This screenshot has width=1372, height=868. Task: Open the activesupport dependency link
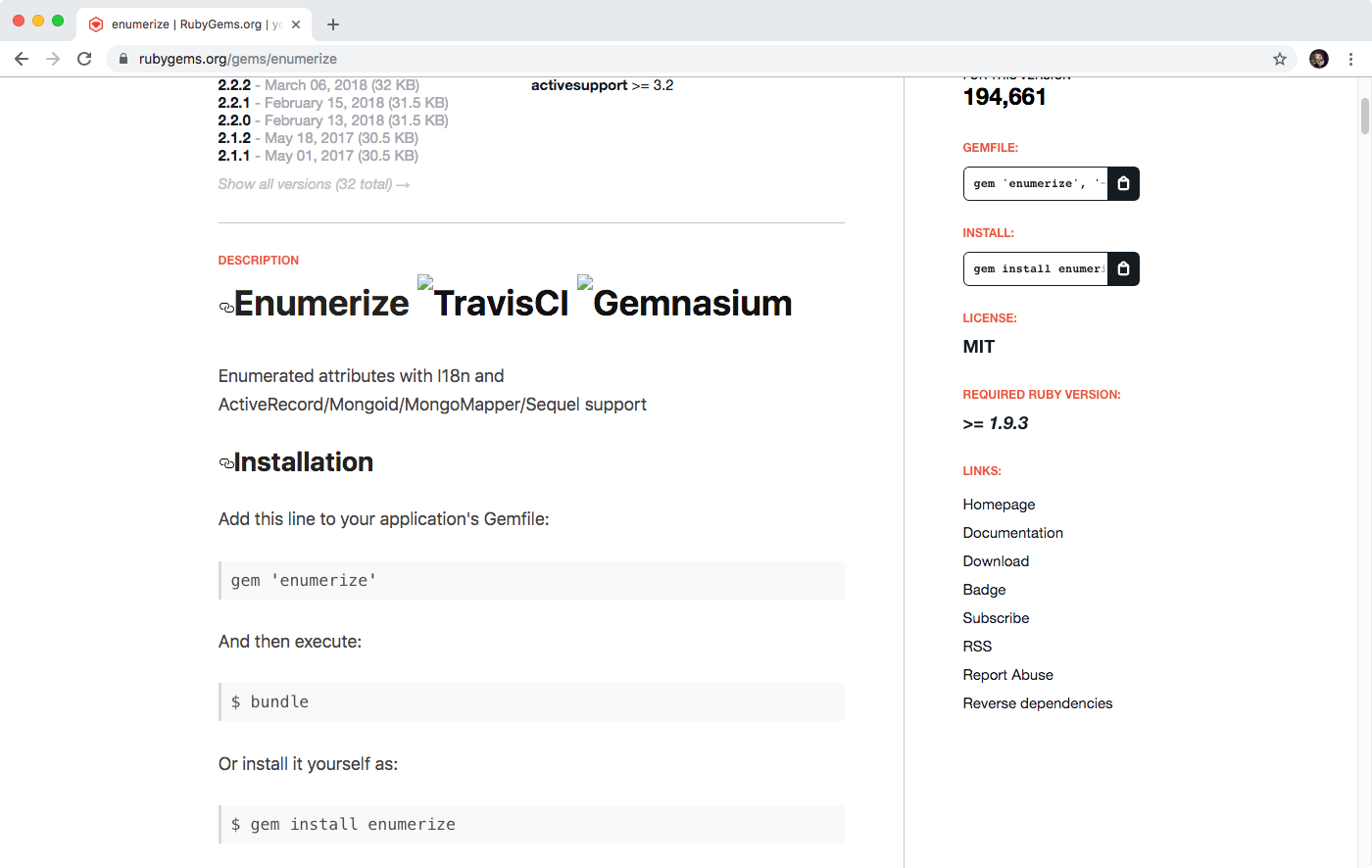(x=579, y=85)
